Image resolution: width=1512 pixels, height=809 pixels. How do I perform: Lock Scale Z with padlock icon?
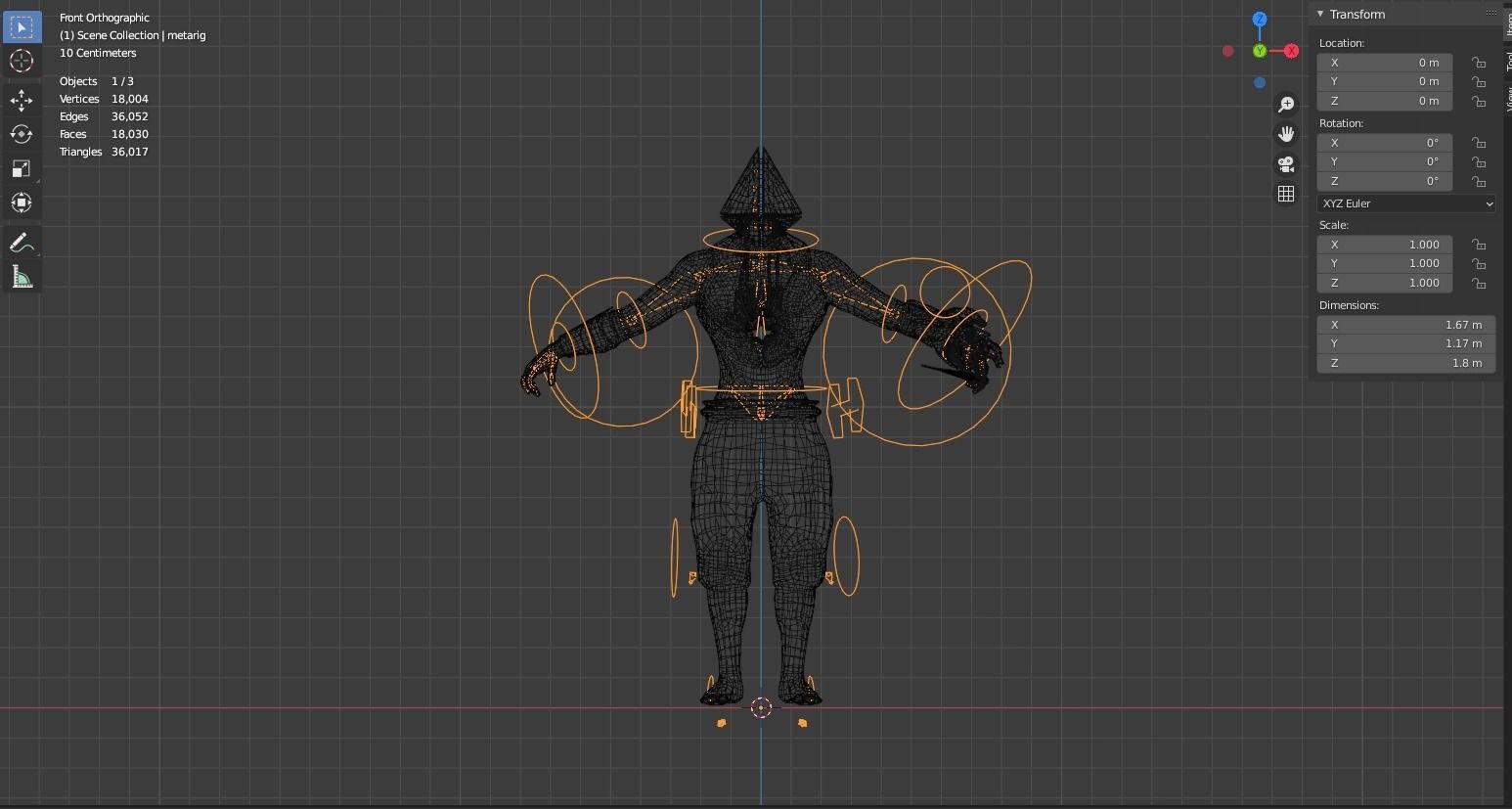point(1479,283)
